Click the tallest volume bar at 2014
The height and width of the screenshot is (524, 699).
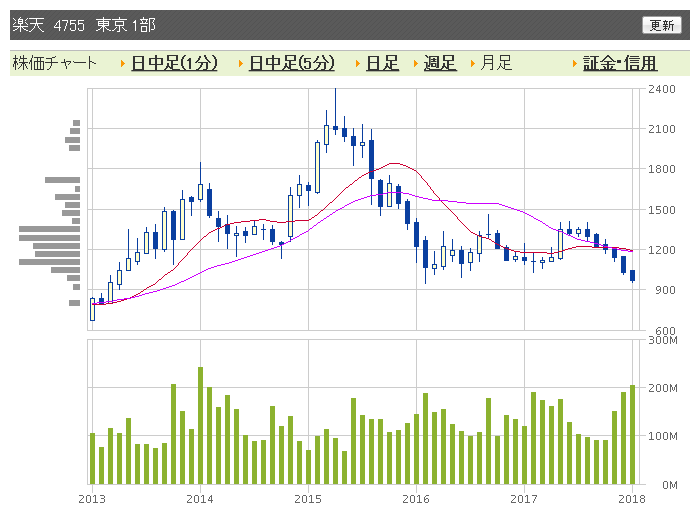200,425
